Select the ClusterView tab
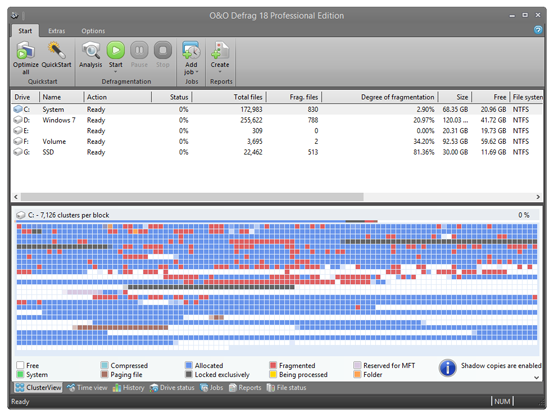The height and width of the screenshot is (418, 554). click(x=38, y=388)
